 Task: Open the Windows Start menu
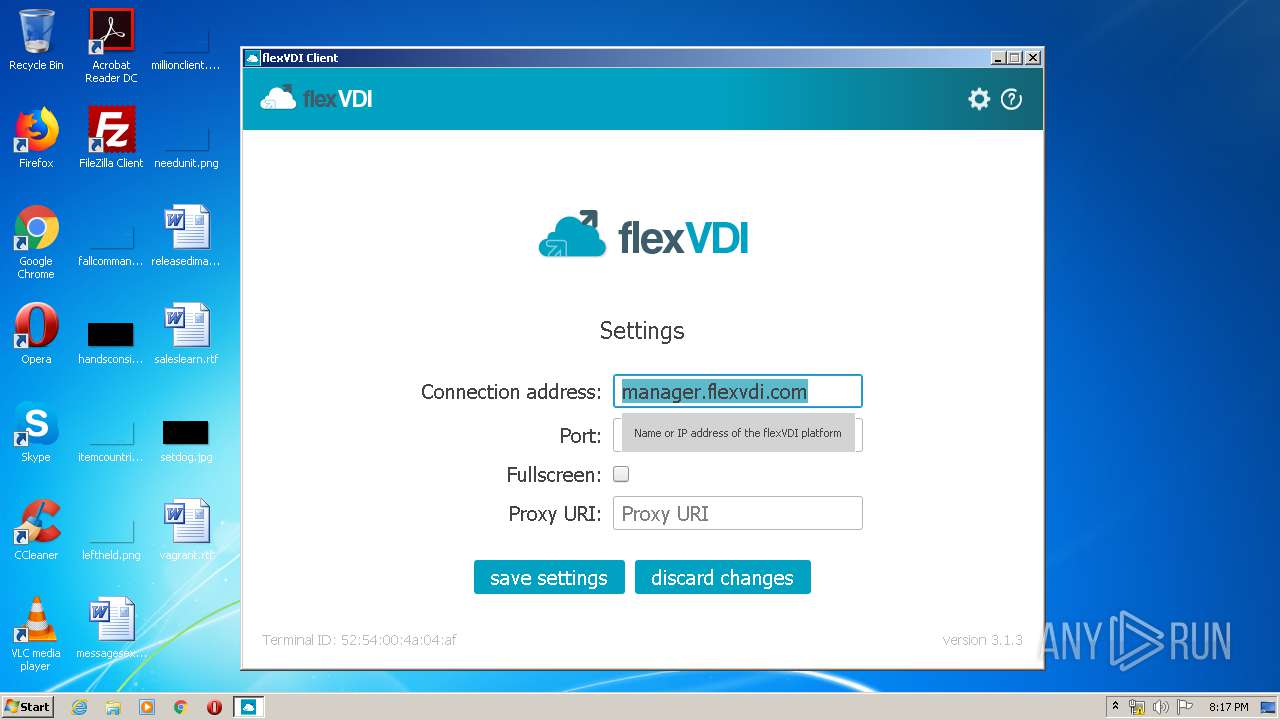(x=28, y=707)
